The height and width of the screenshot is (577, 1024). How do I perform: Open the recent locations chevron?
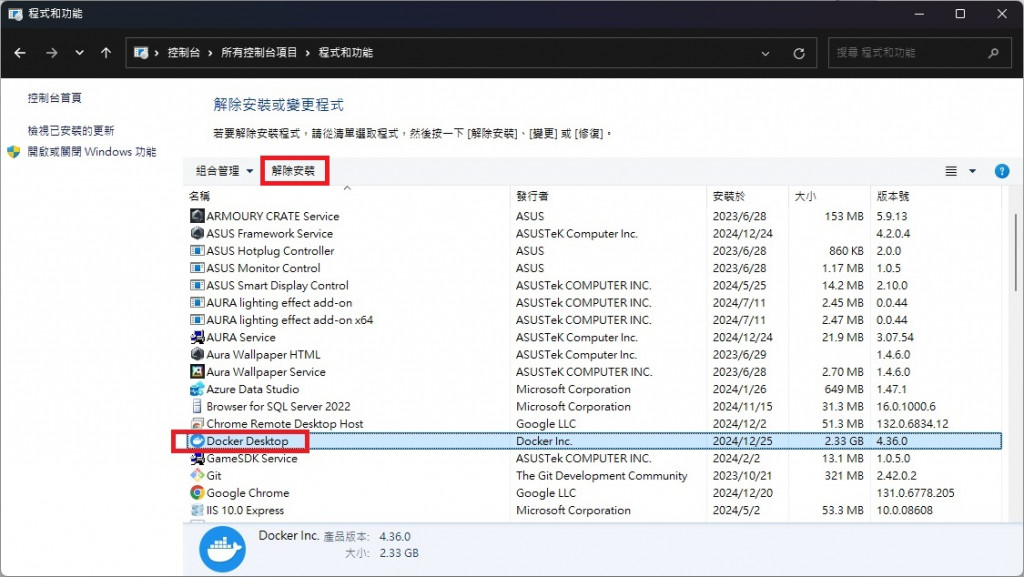pos(79,53)
